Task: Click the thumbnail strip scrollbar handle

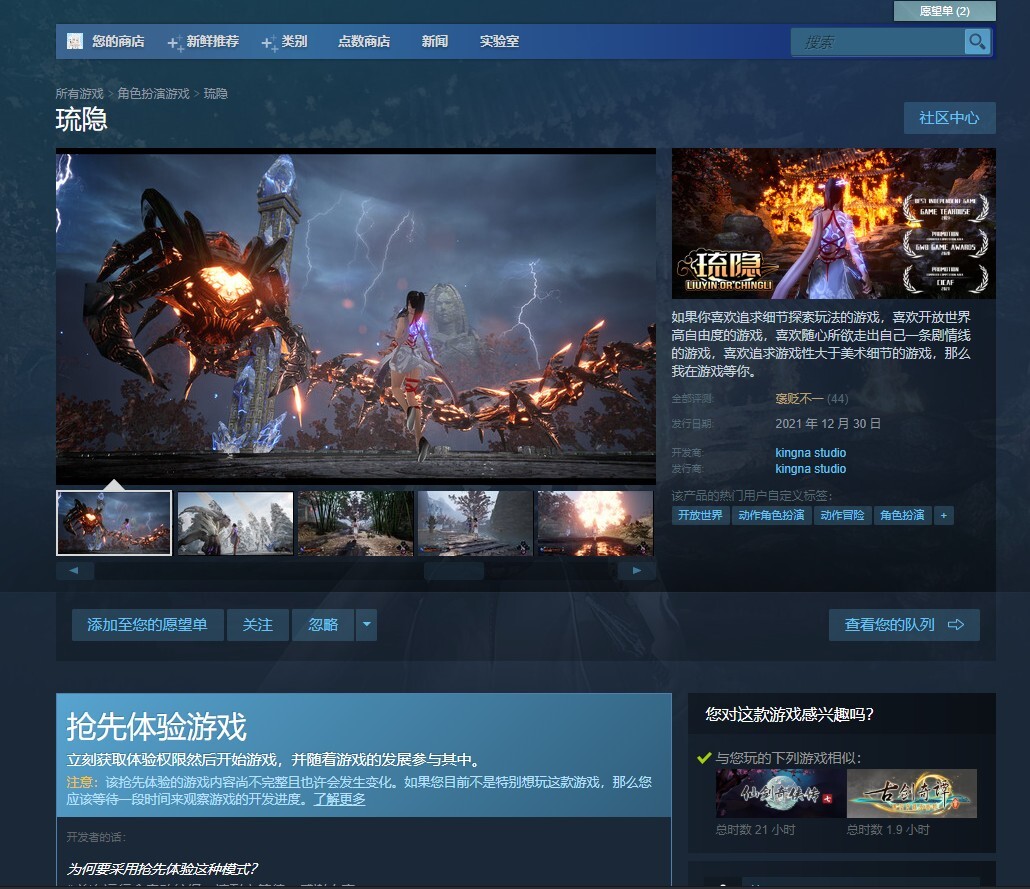Action: [x=454, y=570]
